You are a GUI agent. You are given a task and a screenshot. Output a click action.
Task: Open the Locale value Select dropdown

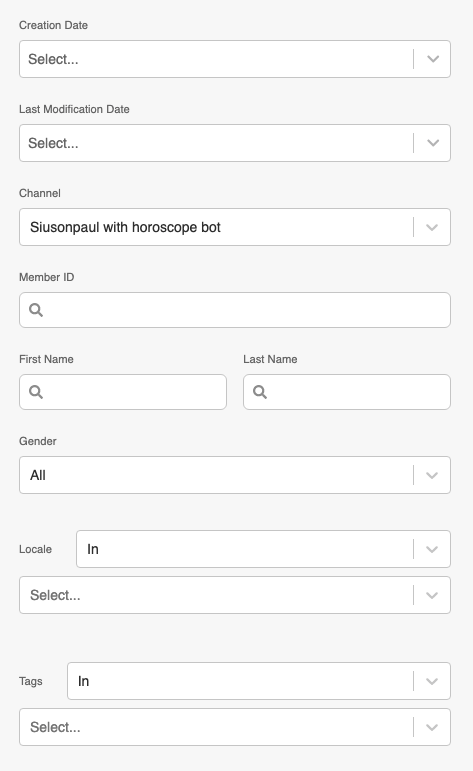pyautogui.click(x=235, y=595)
